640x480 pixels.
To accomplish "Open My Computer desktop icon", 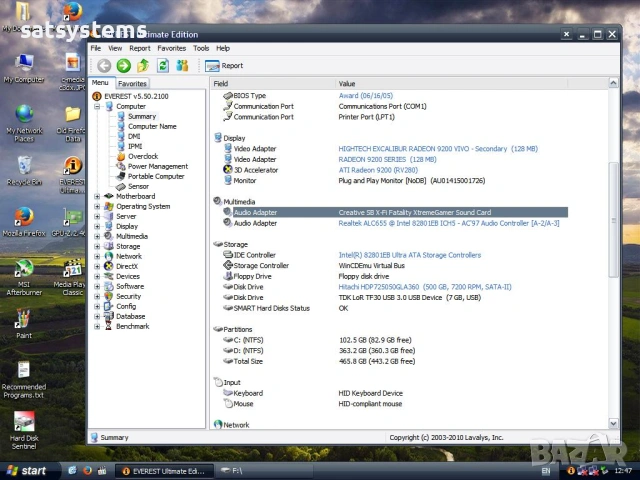I will click(24, 69).
